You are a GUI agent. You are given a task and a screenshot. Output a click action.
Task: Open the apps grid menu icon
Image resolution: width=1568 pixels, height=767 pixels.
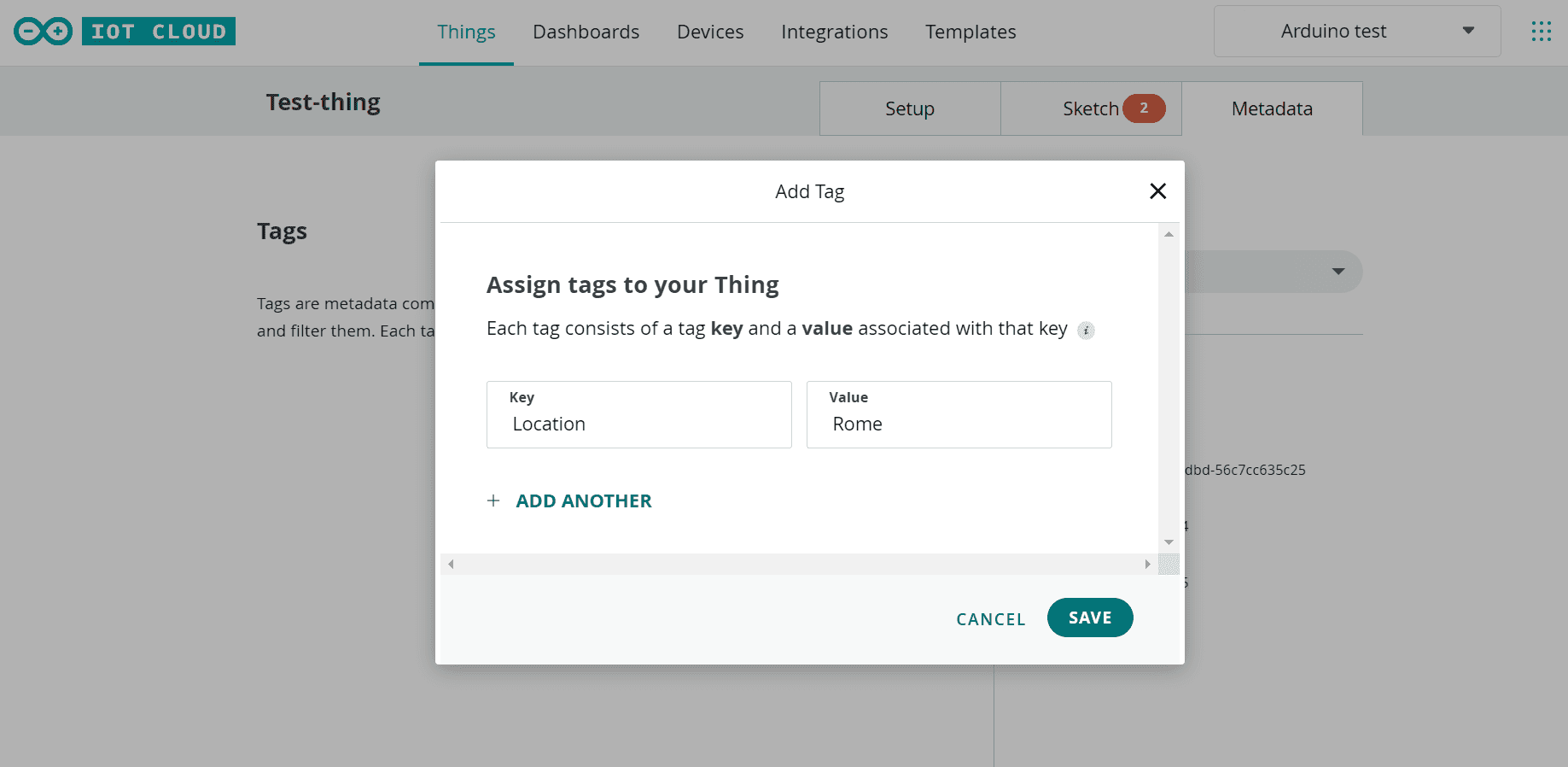pyautogui.click(x=1541, y=32)
